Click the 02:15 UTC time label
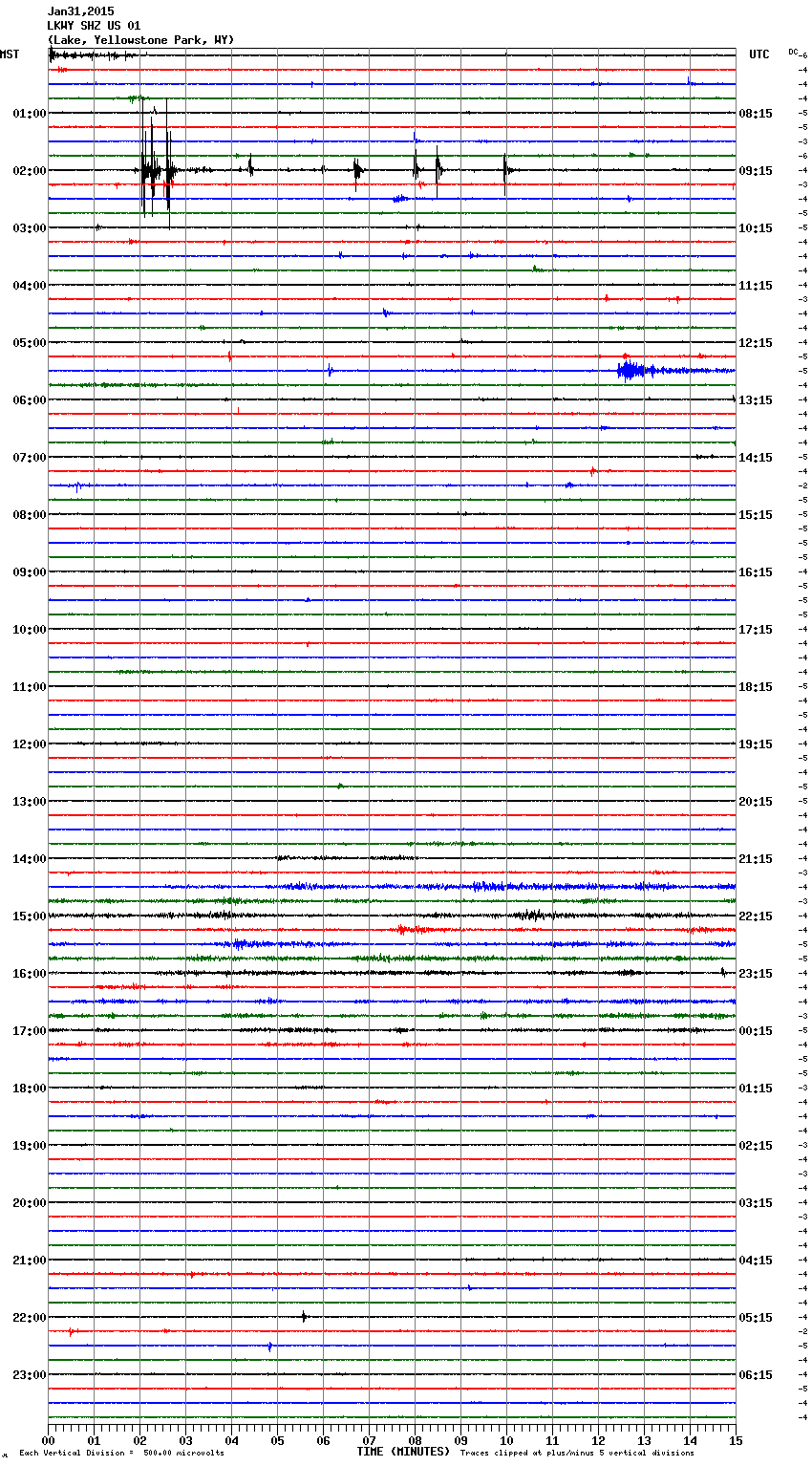This screenshot has height=1466, width=812. tap(756, 1146)
